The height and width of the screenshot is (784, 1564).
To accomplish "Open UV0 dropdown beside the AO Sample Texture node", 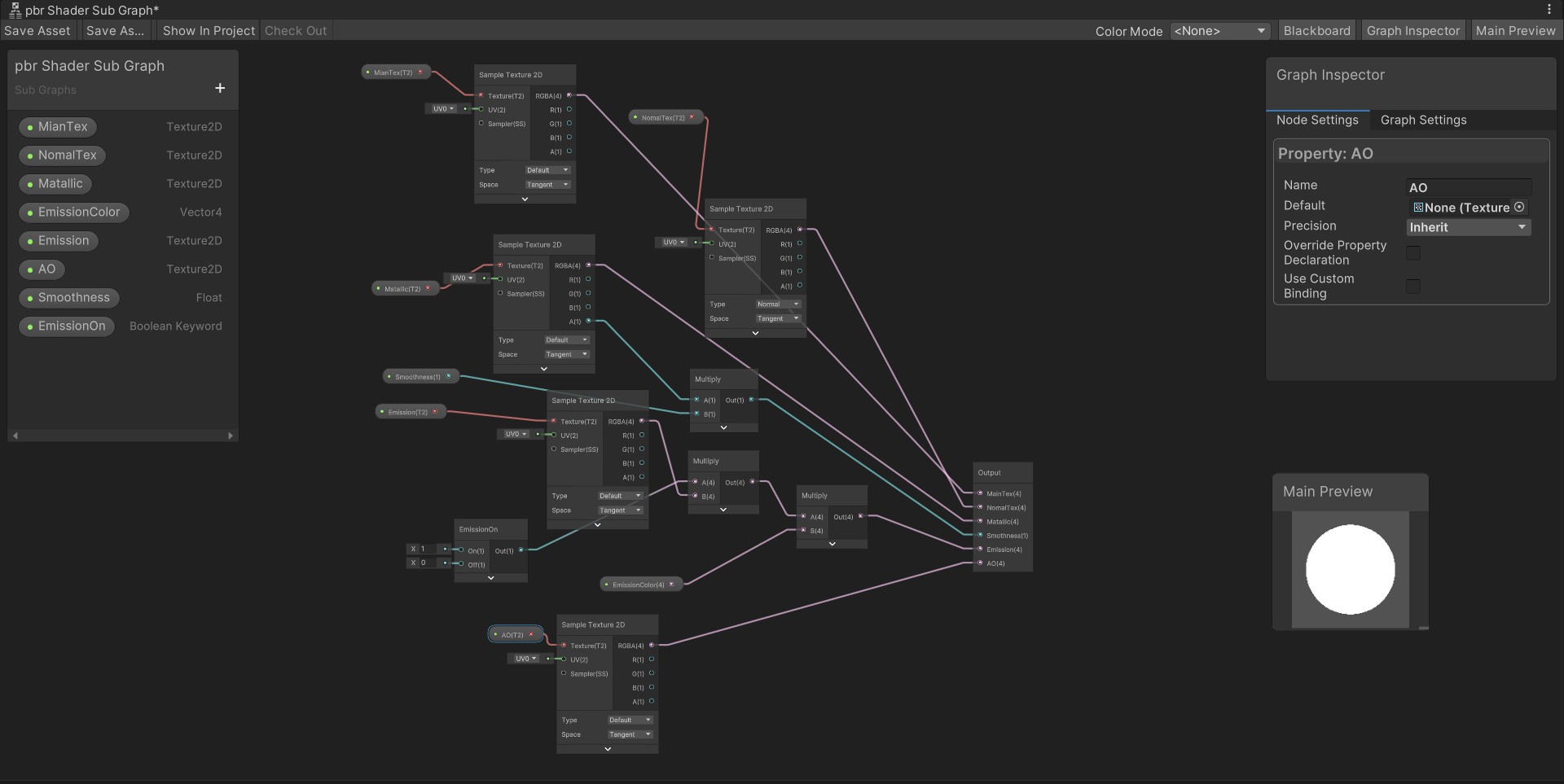I will coord(525,658).
